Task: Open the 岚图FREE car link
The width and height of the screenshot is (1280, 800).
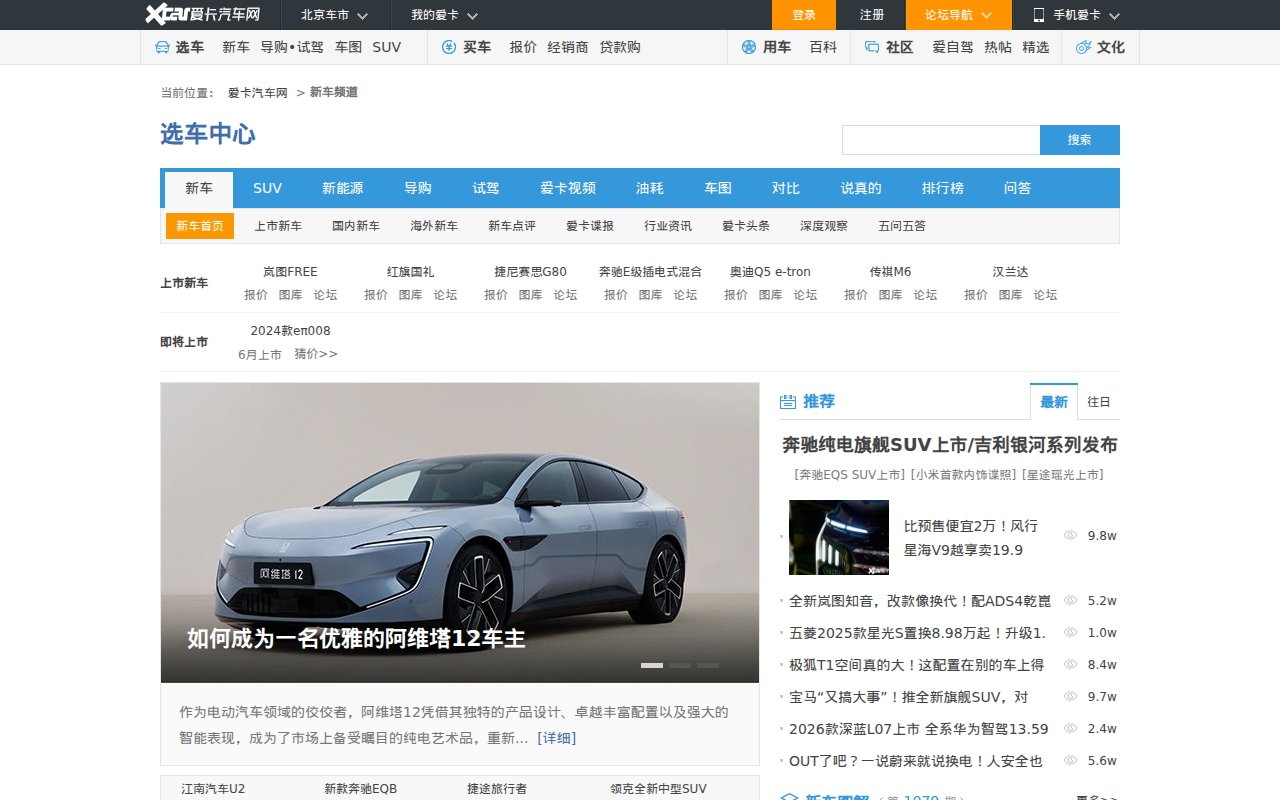Action: tap(290, 272)
